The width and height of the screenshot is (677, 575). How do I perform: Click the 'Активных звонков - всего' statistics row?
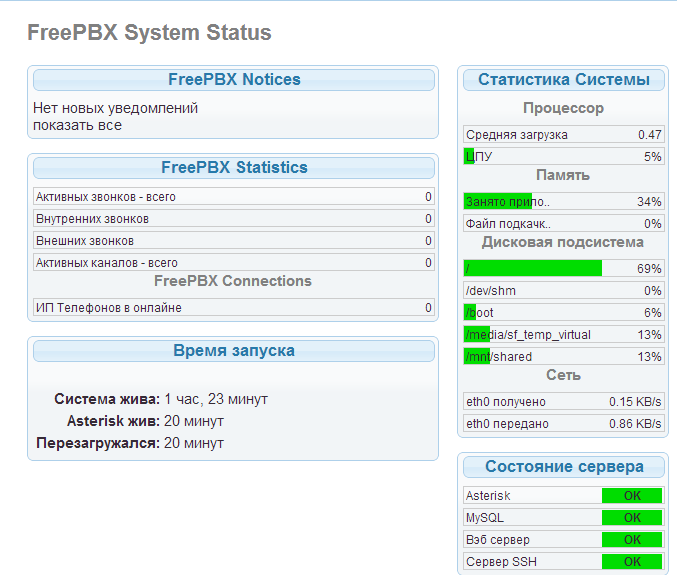234,197
